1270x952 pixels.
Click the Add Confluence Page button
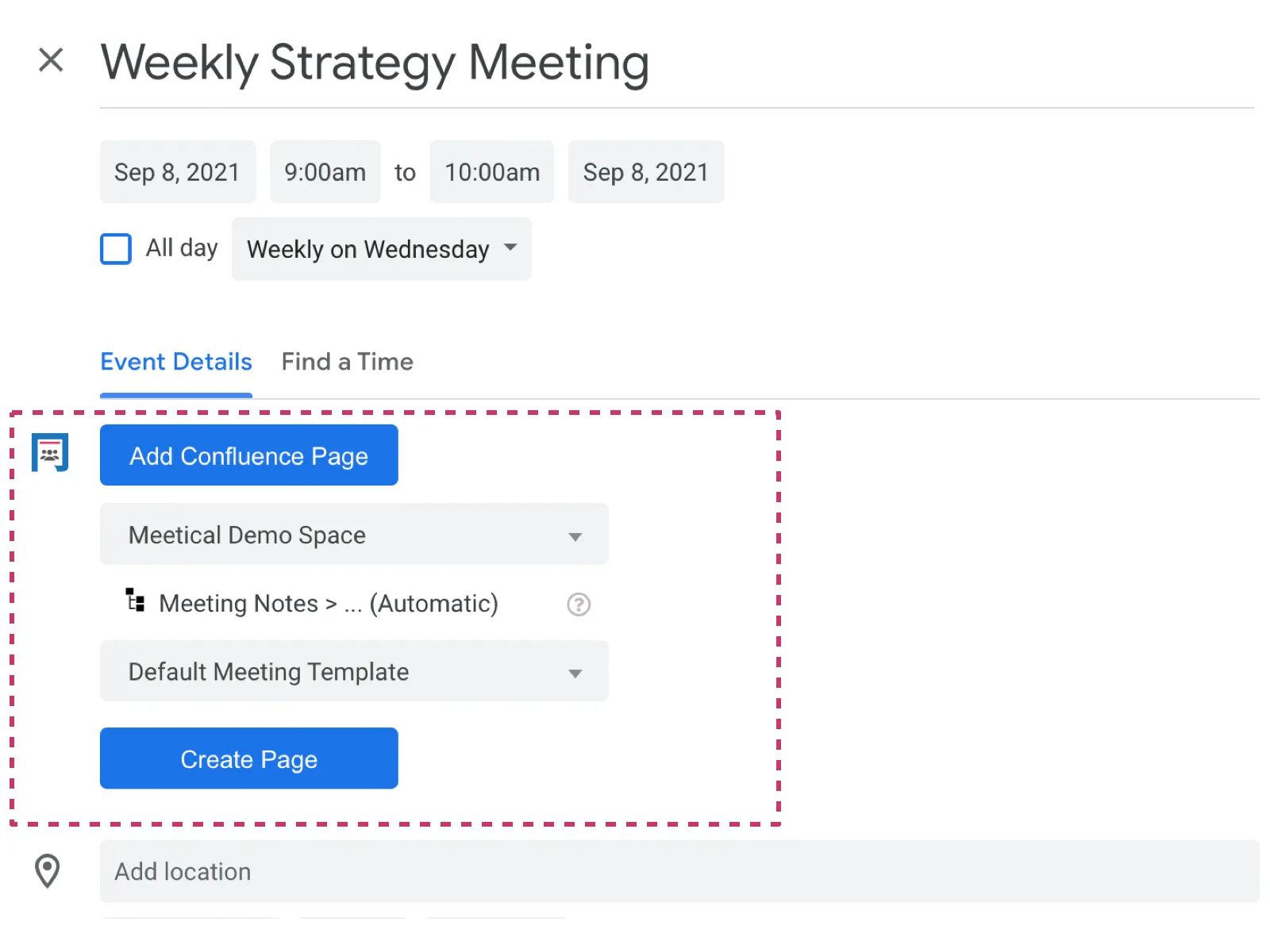[248, 455]
